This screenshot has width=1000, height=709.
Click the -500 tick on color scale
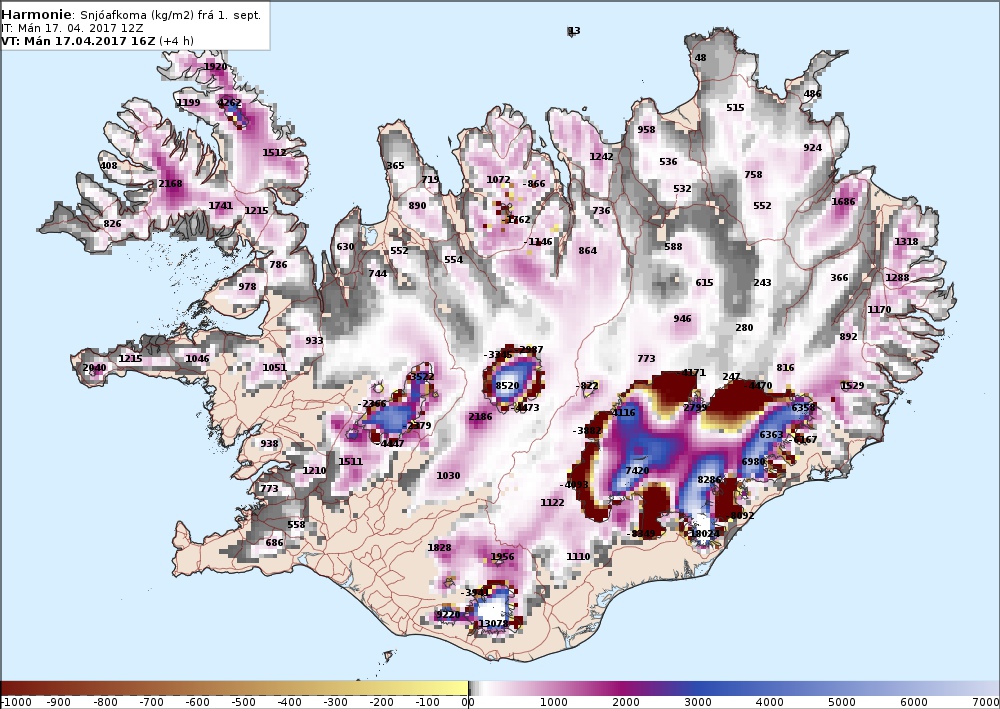(x=243, y=702)
